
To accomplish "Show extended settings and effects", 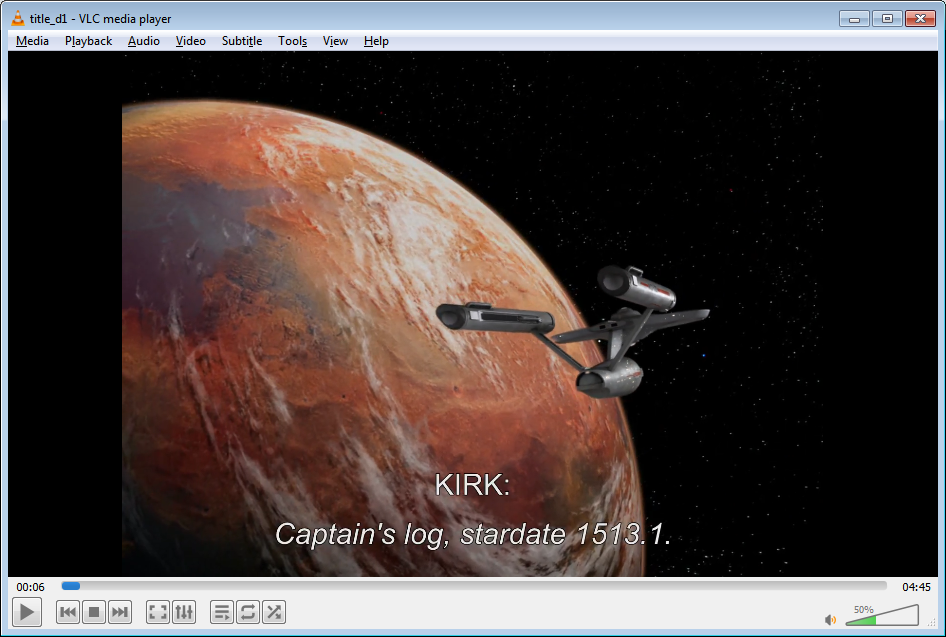I will [x=183, y=612].
